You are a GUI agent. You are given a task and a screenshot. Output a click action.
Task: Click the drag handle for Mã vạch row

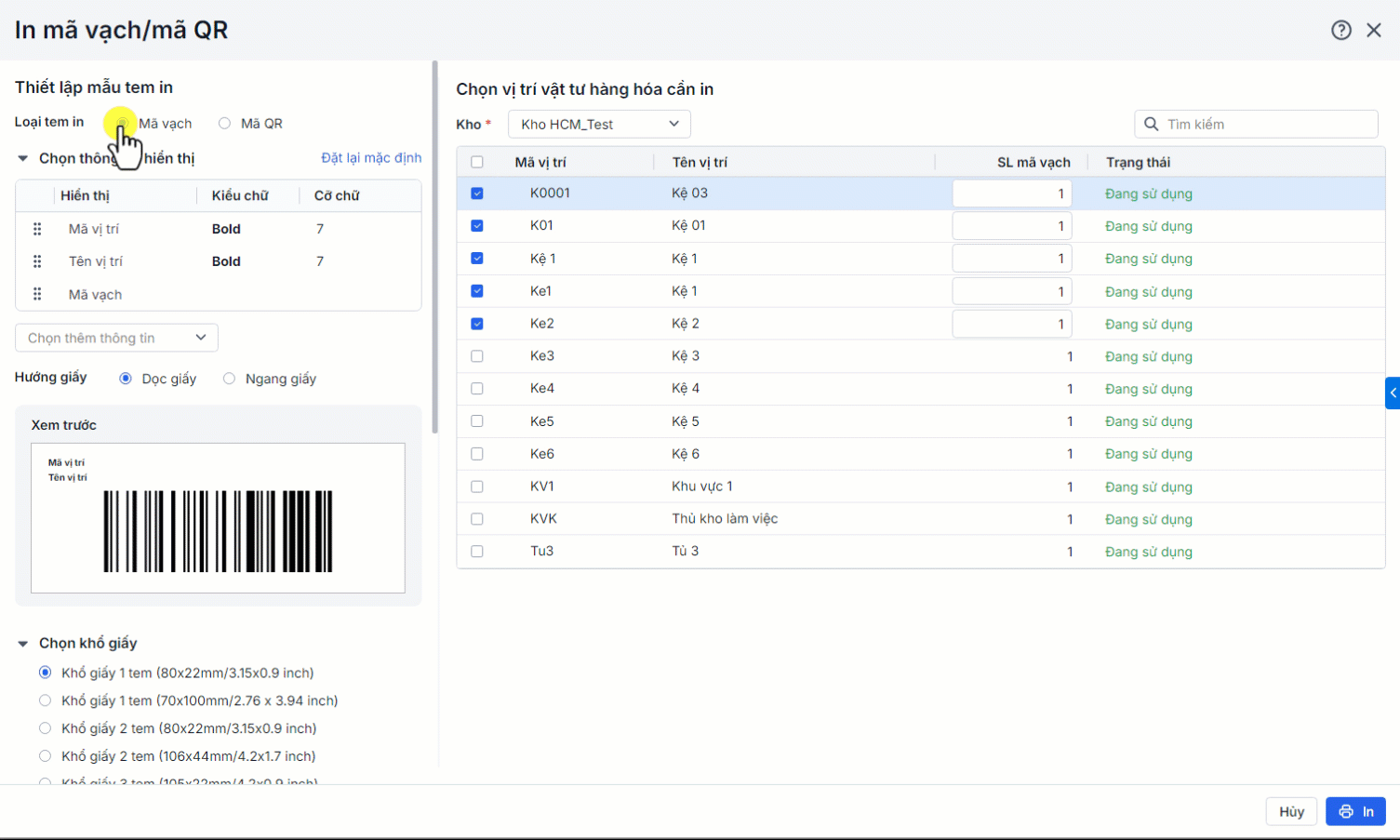pos(37,294)
